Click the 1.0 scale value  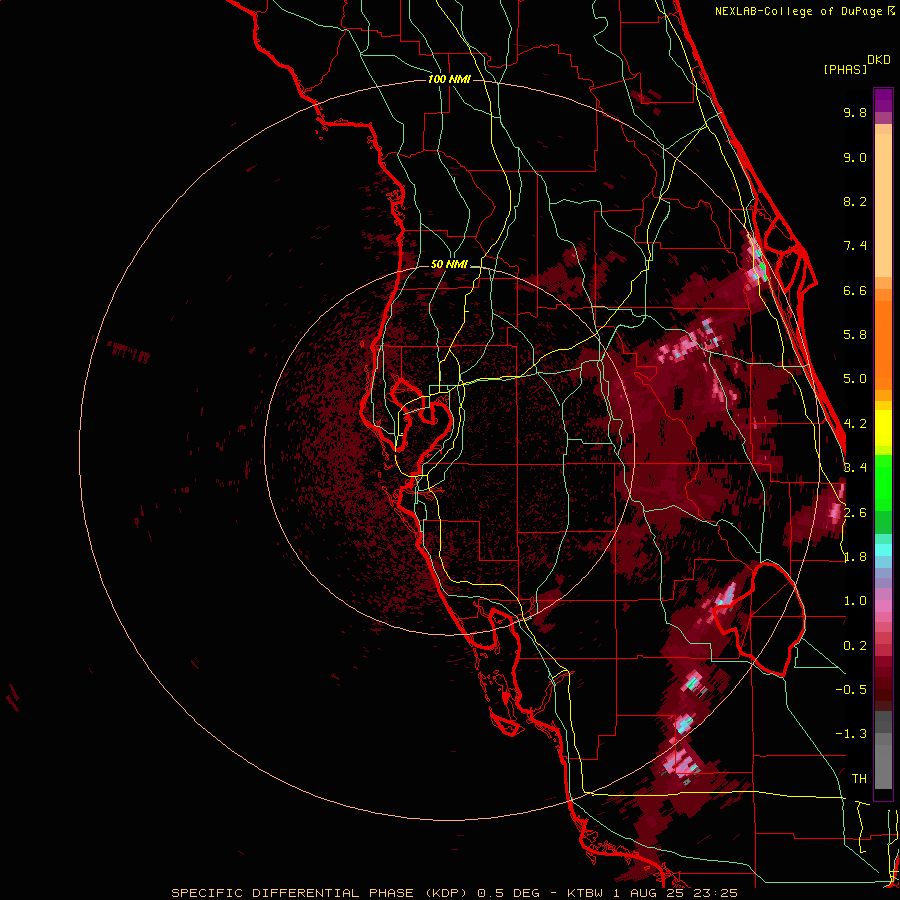pyautogui.click(x=855, y=601)
